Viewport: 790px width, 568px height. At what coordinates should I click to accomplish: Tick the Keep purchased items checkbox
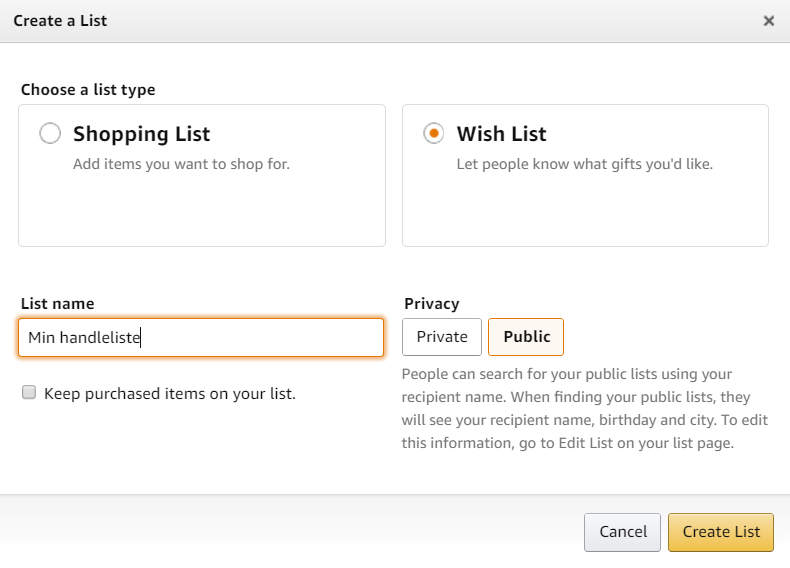click(29, 392)
